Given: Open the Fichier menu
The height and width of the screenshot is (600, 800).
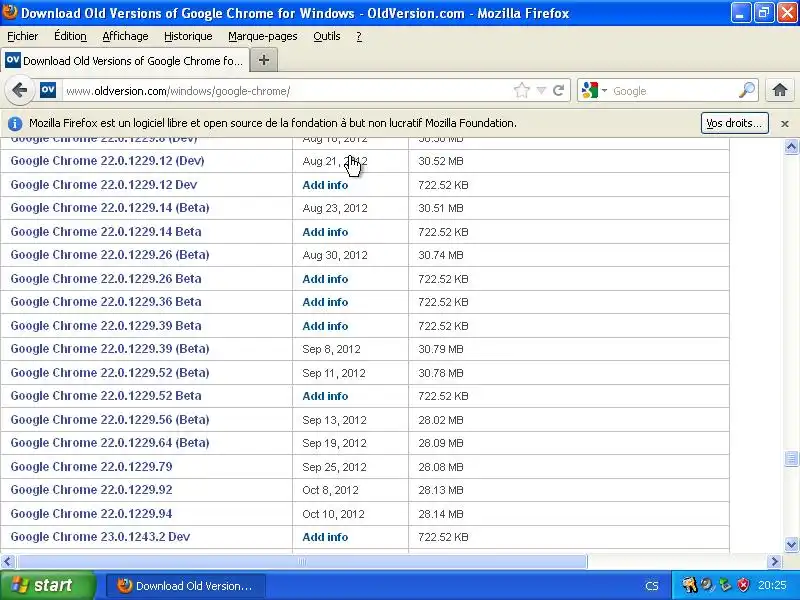Looking at the screenshot, I should [x=22, y=36].
